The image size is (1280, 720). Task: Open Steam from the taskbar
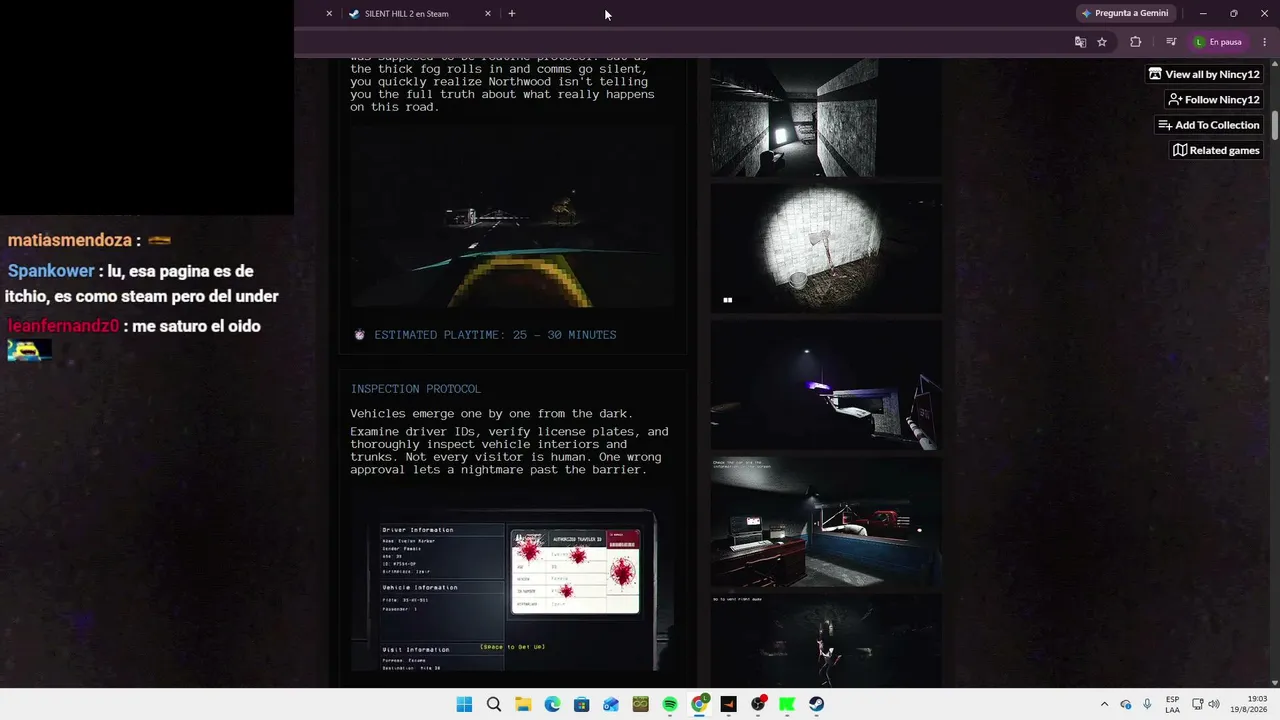point(816,704)
